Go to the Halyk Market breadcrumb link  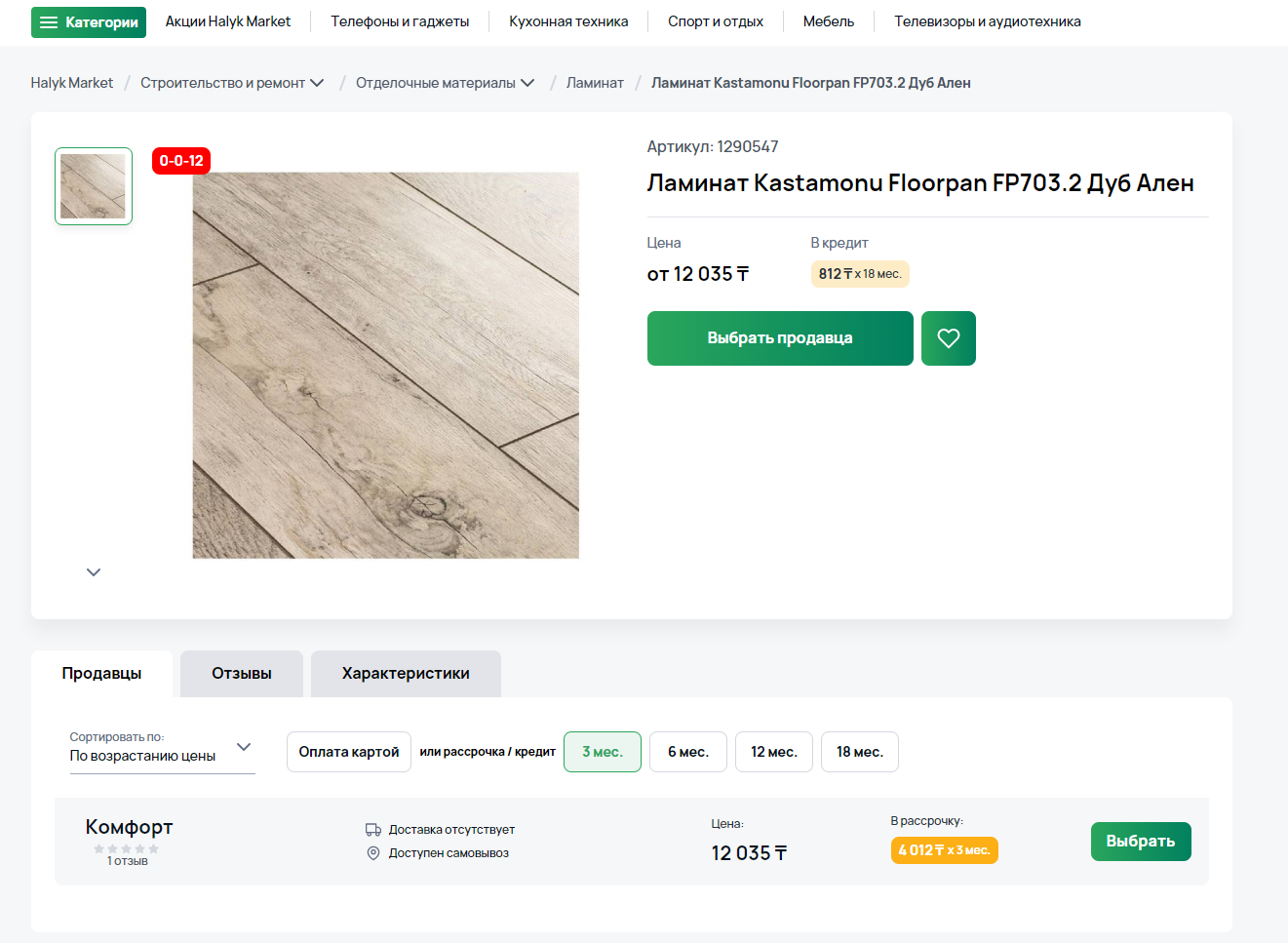(72, 83)
